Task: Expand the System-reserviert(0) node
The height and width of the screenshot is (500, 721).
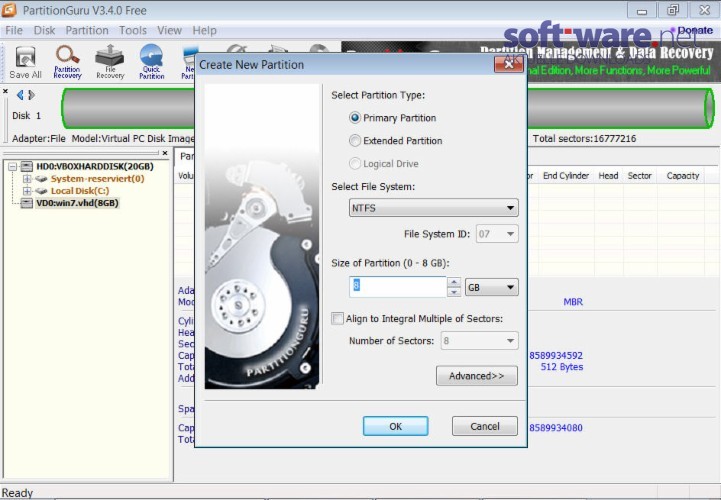Action: click(x=27, y=178)
